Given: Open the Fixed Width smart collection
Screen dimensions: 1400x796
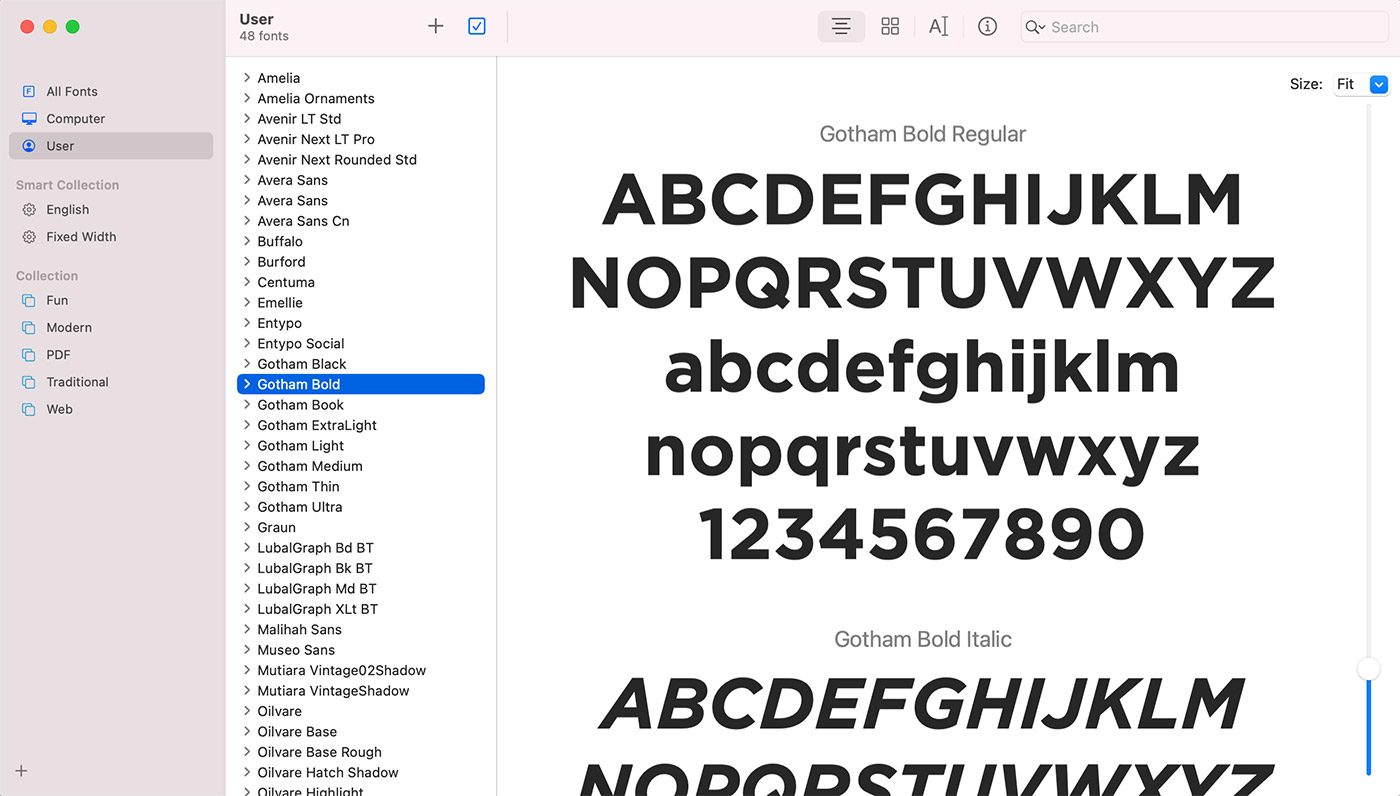Looking at the screenshot, I should tap(111, 237).
